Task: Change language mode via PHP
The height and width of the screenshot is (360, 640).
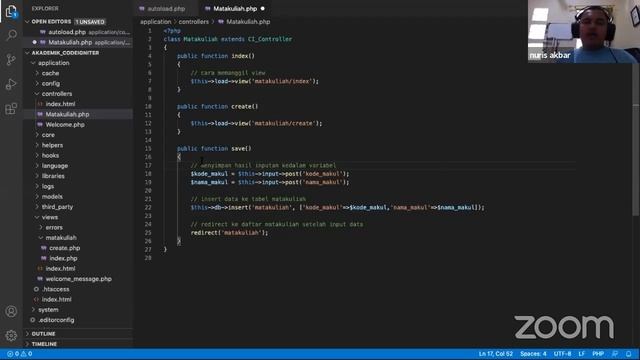Action: (598, 354)
